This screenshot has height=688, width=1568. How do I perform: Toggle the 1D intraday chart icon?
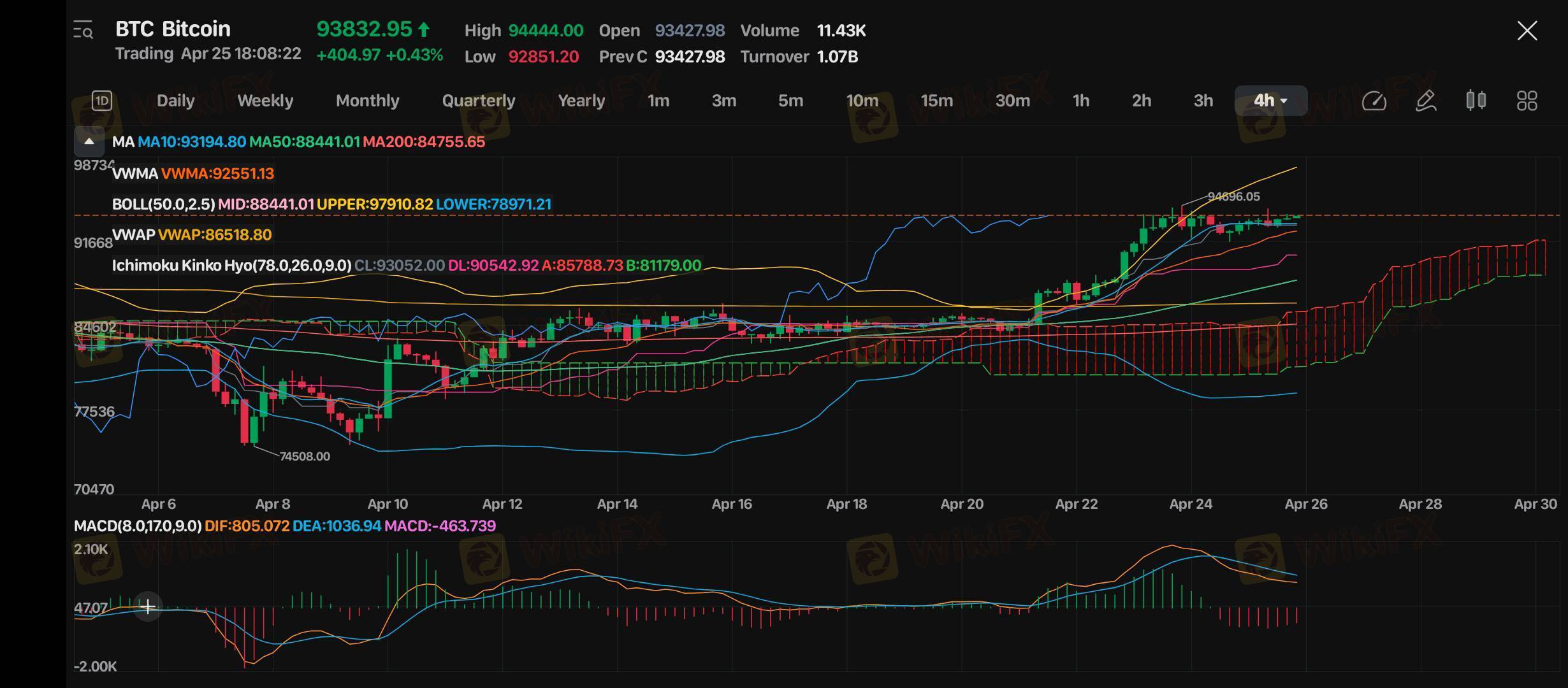pyautogui.click(x=102, y=101)
